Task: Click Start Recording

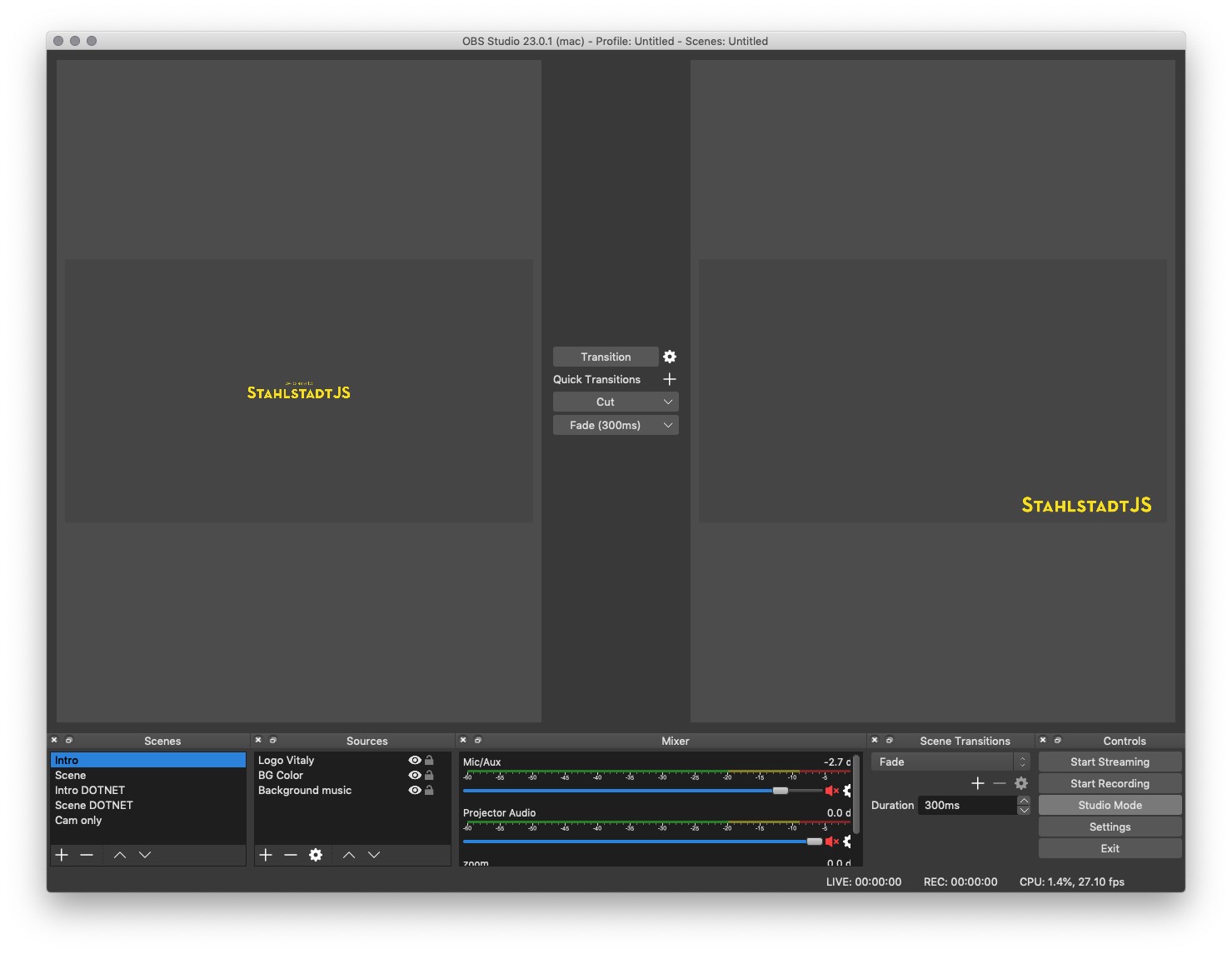Action: 1110,783
